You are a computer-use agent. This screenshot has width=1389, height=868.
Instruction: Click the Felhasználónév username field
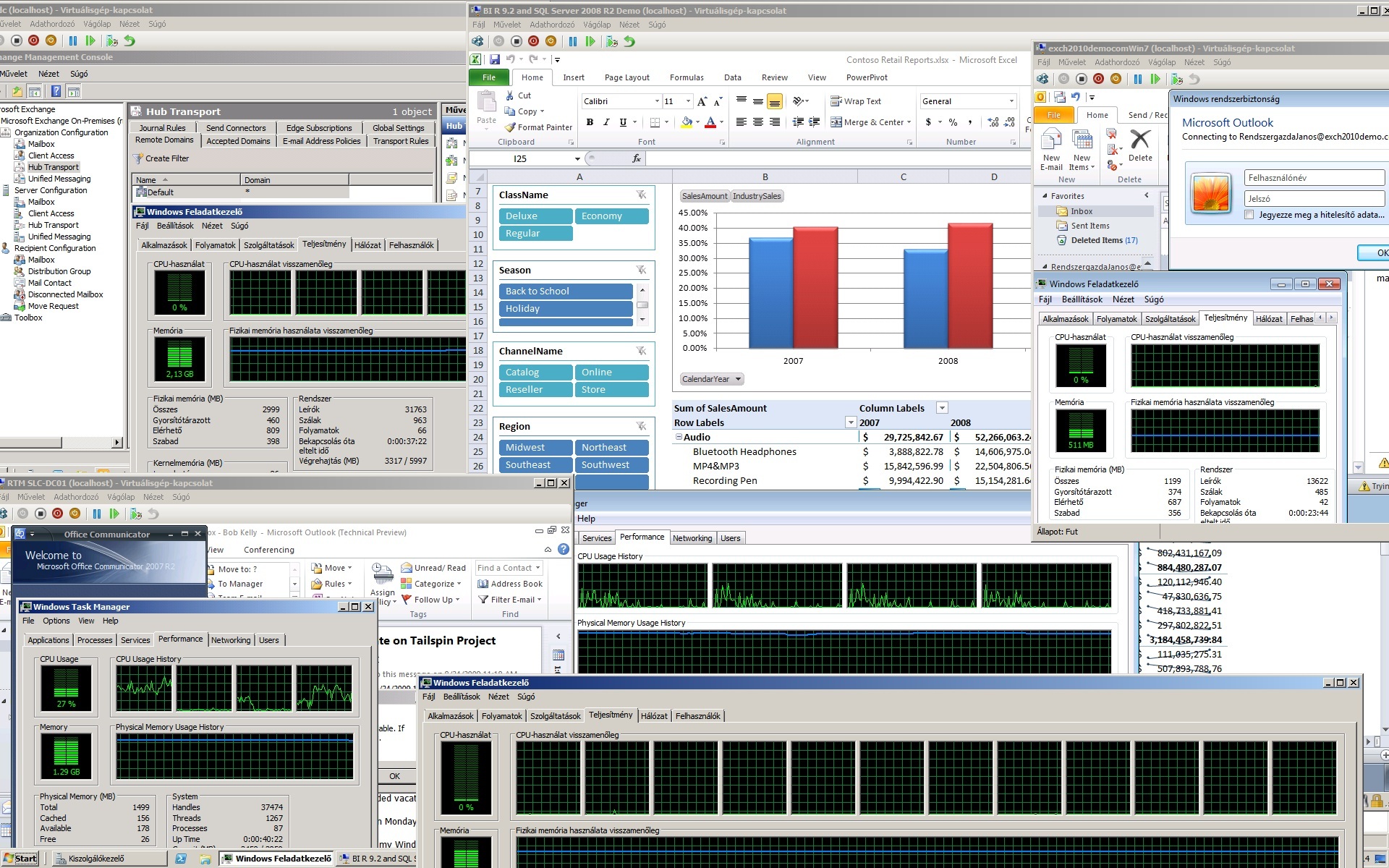pyautogui.click(x=1314, y=177)
